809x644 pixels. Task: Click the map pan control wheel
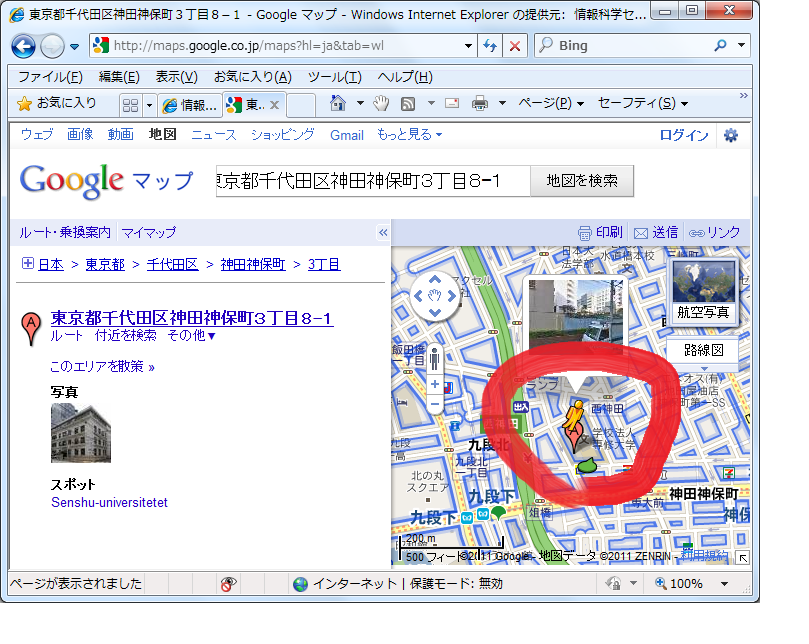pos(435,296)
